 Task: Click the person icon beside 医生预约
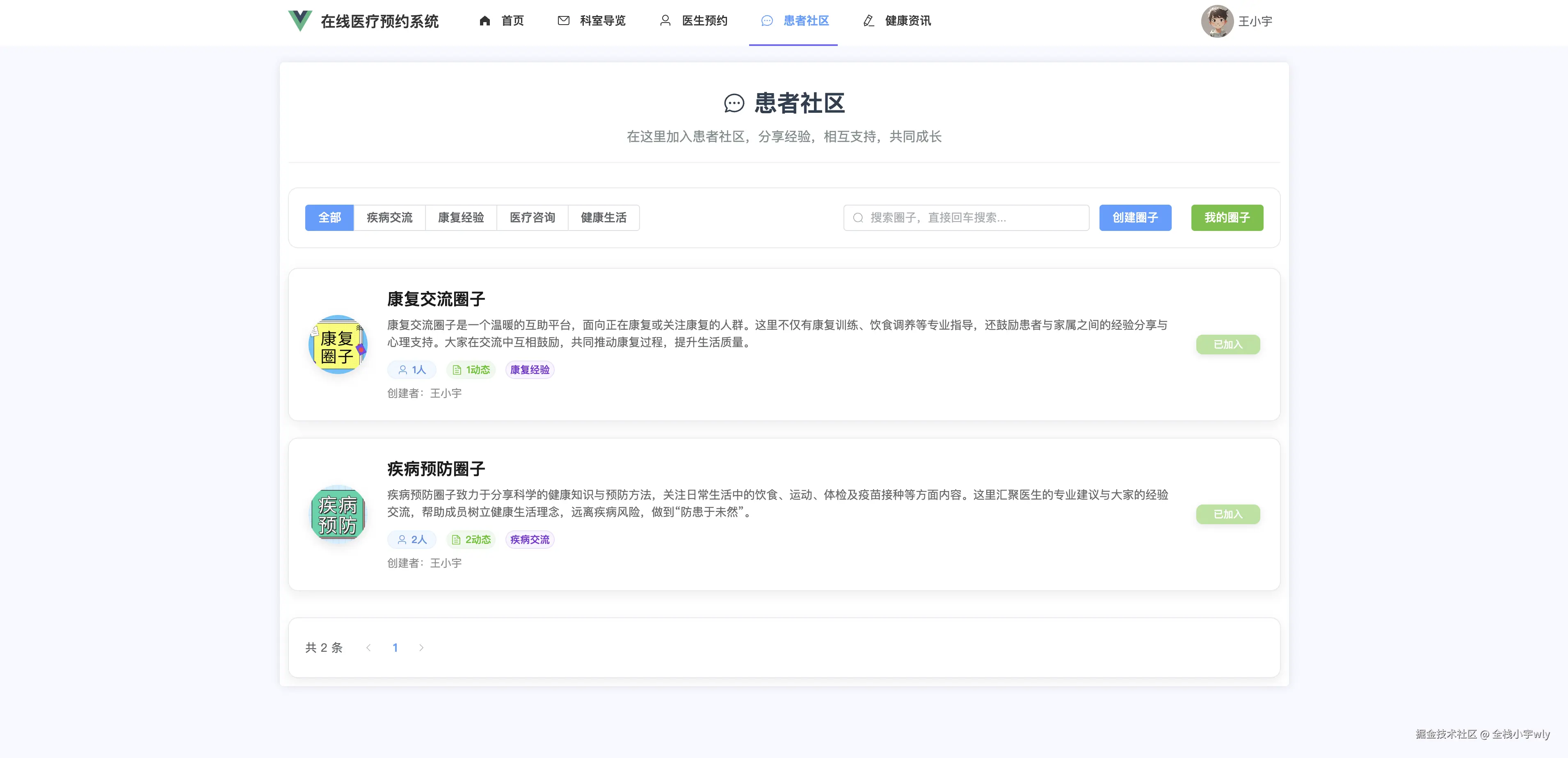tap(665, 20)
